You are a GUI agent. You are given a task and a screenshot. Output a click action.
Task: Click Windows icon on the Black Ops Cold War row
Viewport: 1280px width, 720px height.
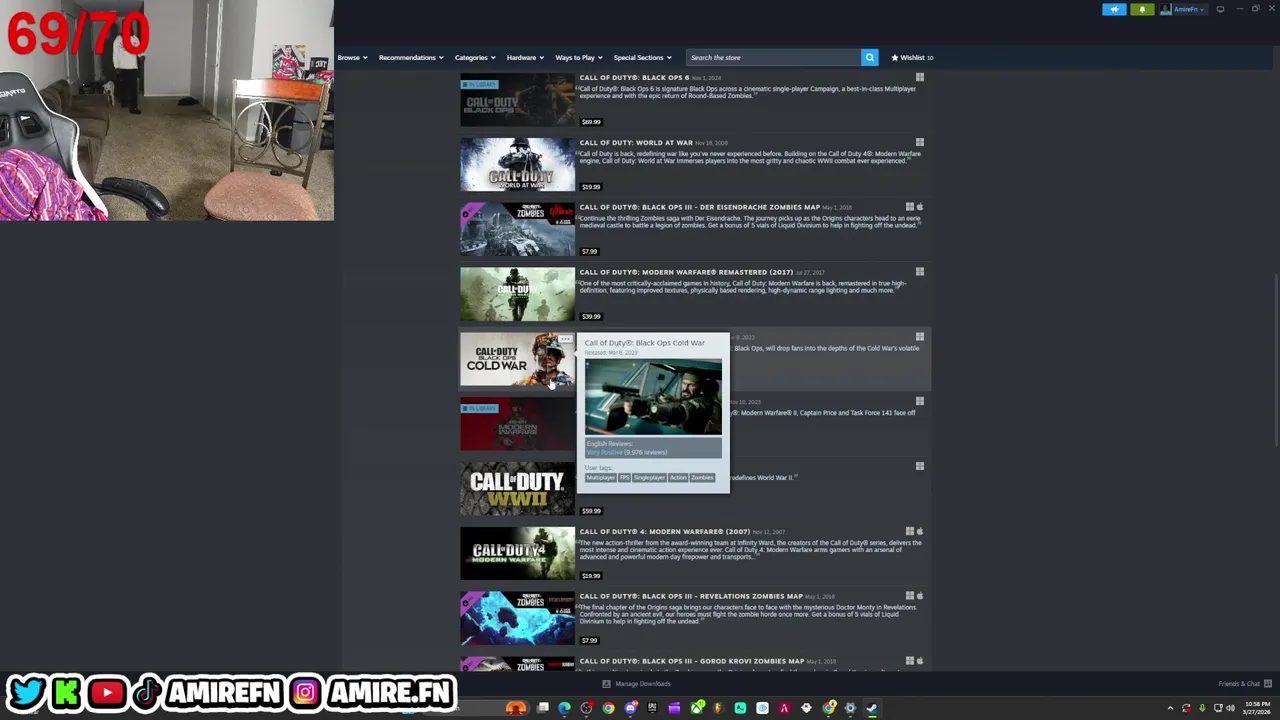919,336
